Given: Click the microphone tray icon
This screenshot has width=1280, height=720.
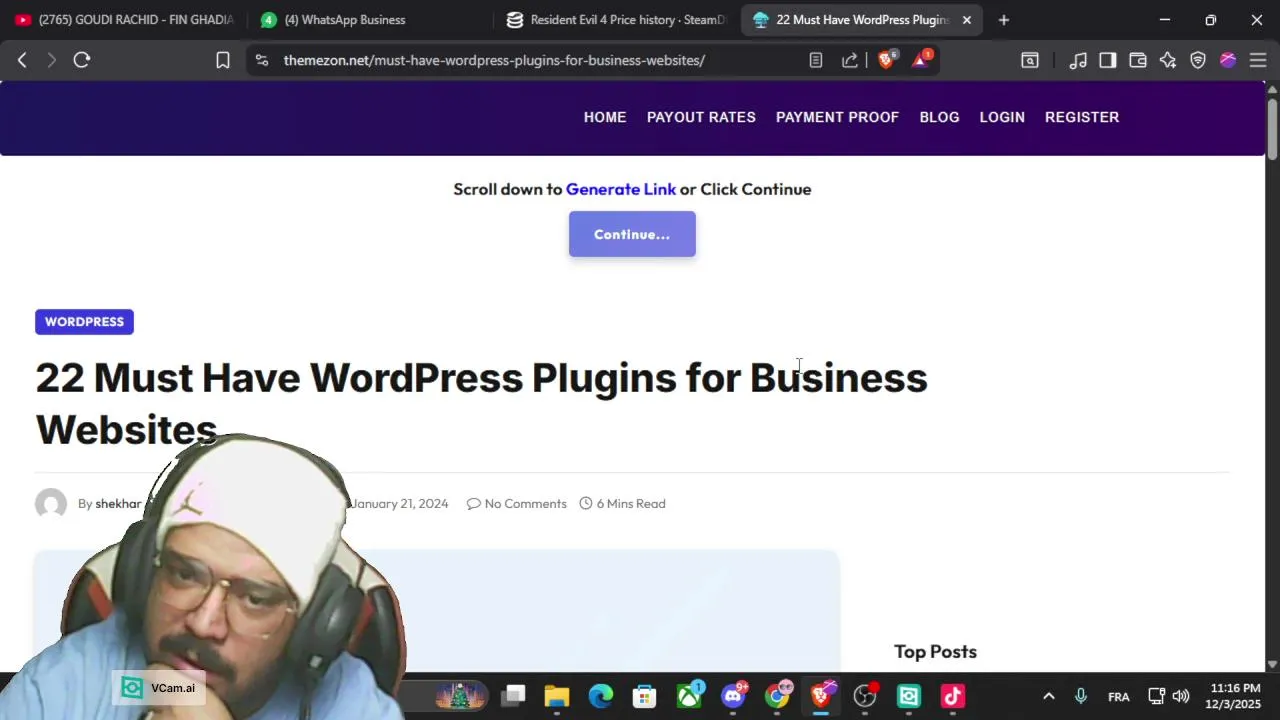Looking at the screenshot, I should [1081, 696].
